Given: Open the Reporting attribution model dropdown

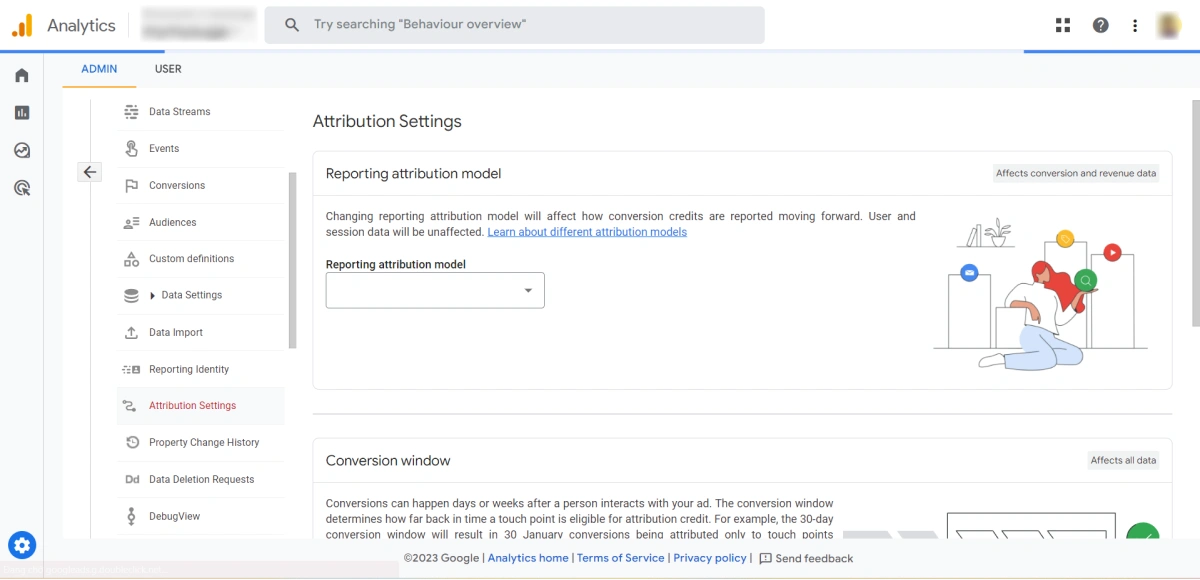Looking at the screenshot, I should [434, 290].
